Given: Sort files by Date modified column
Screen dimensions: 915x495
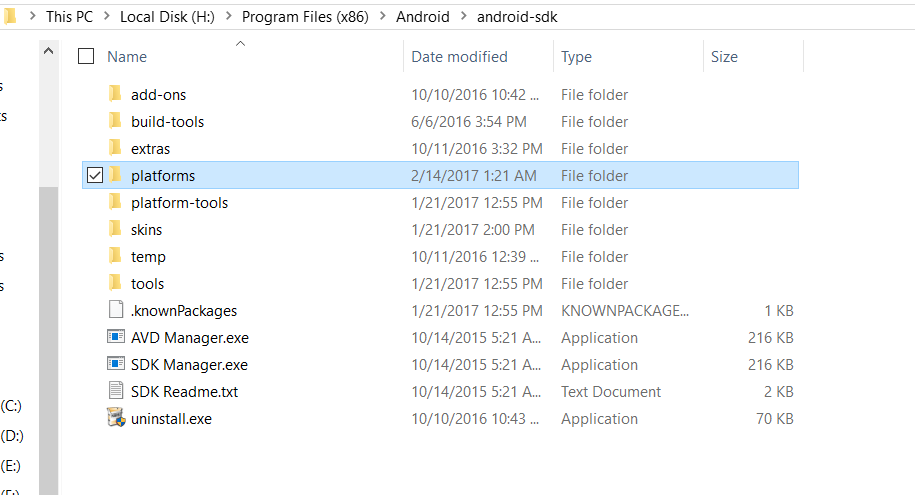Looking at the screenshot, I should 459,57.
